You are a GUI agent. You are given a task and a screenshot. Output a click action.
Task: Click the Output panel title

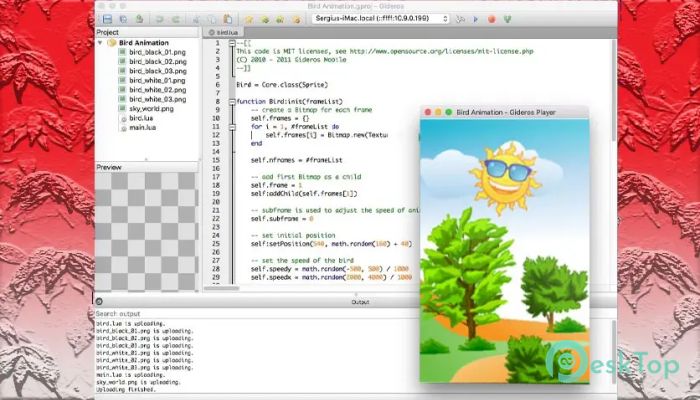click(360, 302)
